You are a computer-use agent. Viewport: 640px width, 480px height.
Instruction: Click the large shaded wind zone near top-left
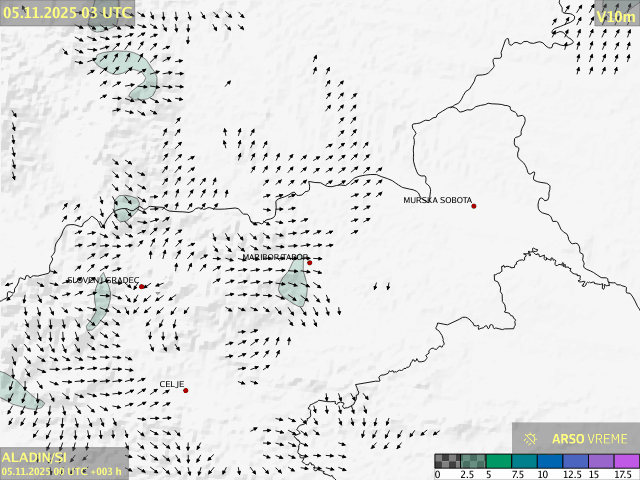point(128,70)
